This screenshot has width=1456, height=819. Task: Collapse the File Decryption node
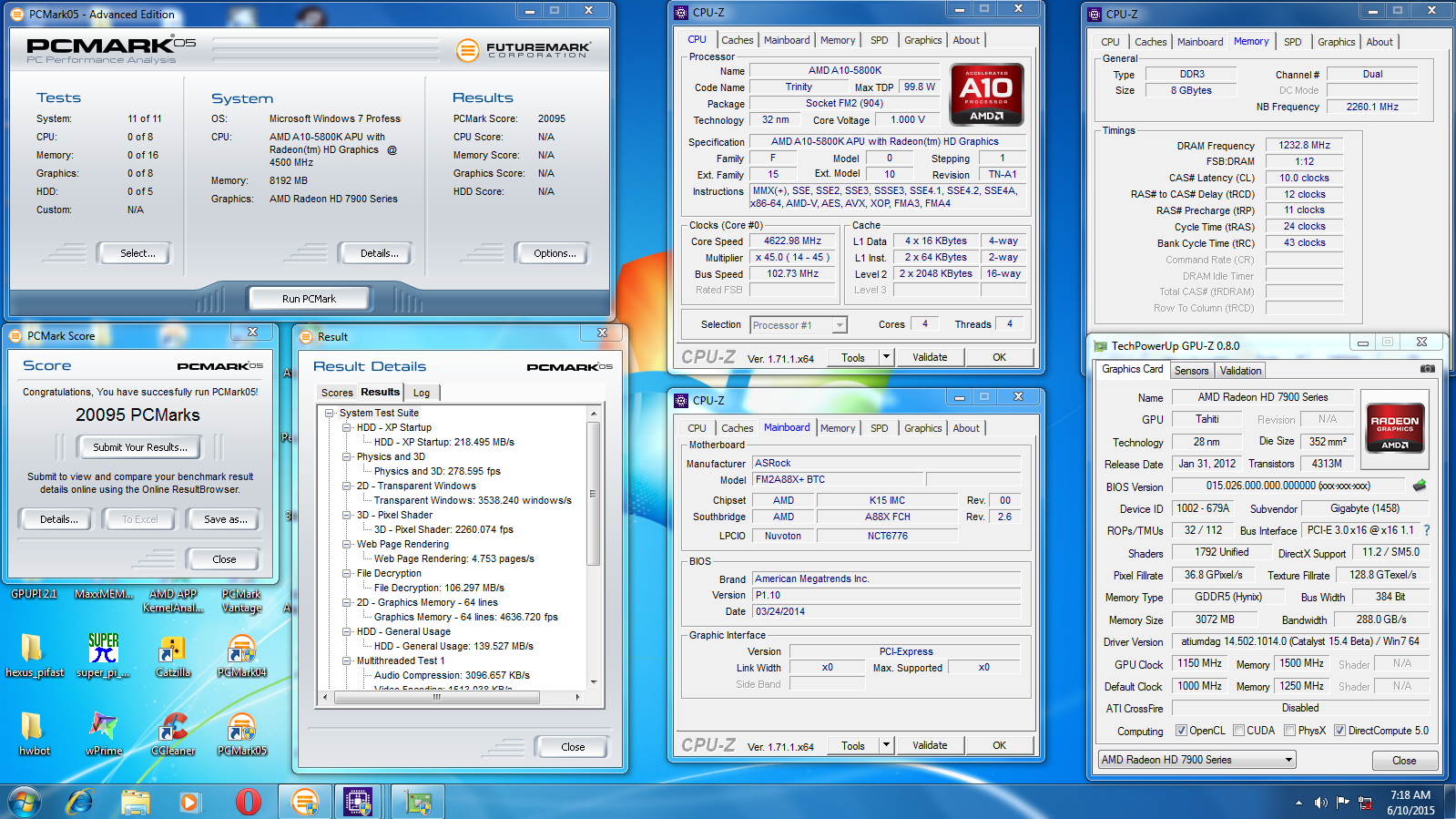tap(347, 573)
